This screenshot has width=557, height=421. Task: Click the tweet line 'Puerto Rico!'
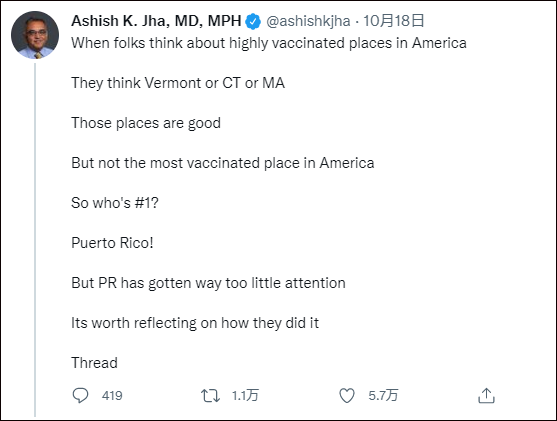112,243
